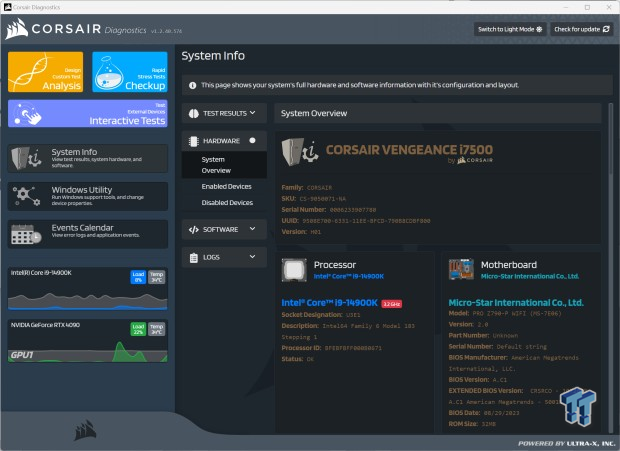This screenshot has height=451, width=620.
Task: Open the Analysis custom test tile
Action: [45, 72]
